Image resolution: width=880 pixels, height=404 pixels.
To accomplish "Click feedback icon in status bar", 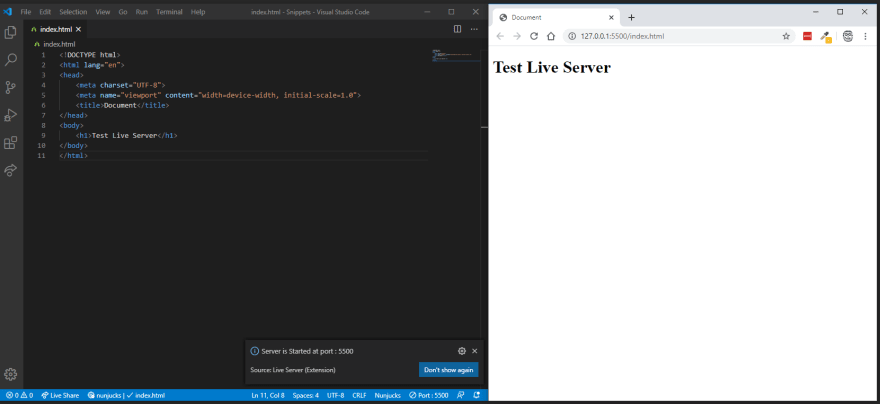I will [x=461, y=395].
